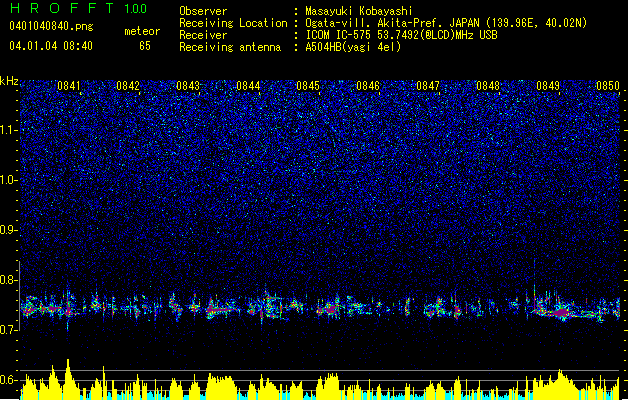Click the 1.0 kHz axis label
629x400 pixels.
[x=8, y=180]
